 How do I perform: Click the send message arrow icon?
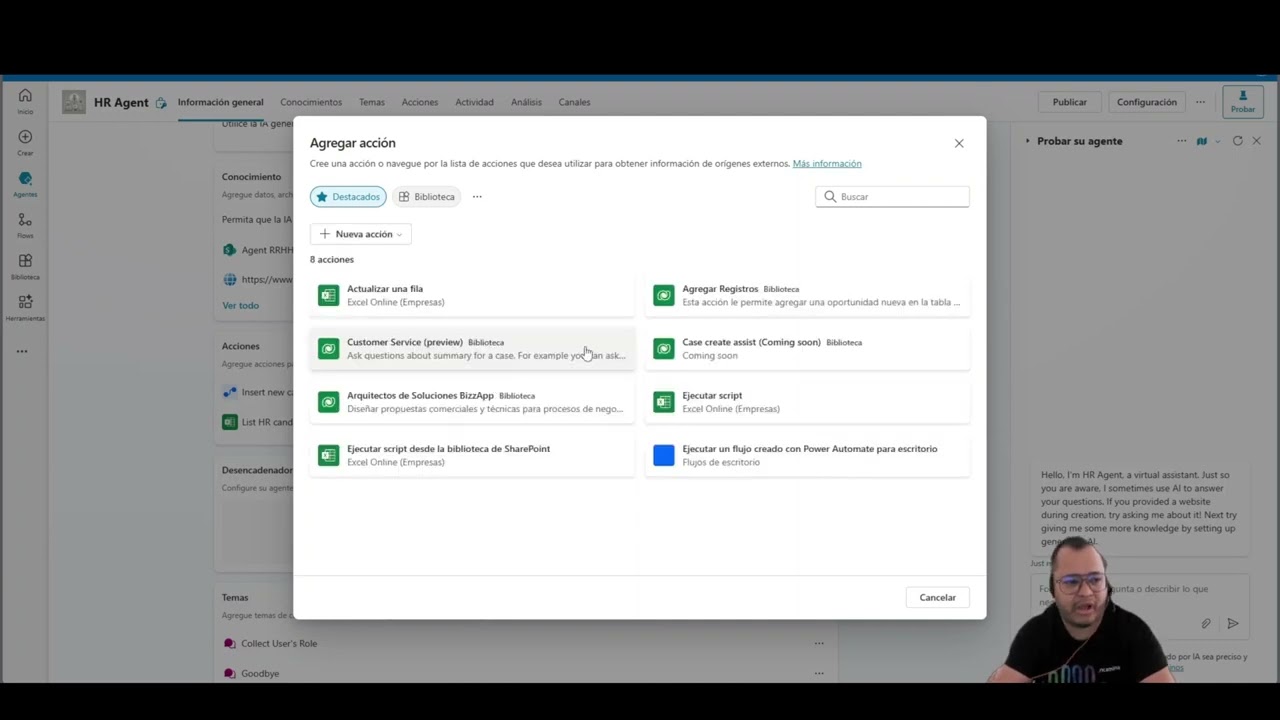point(1233,623)
